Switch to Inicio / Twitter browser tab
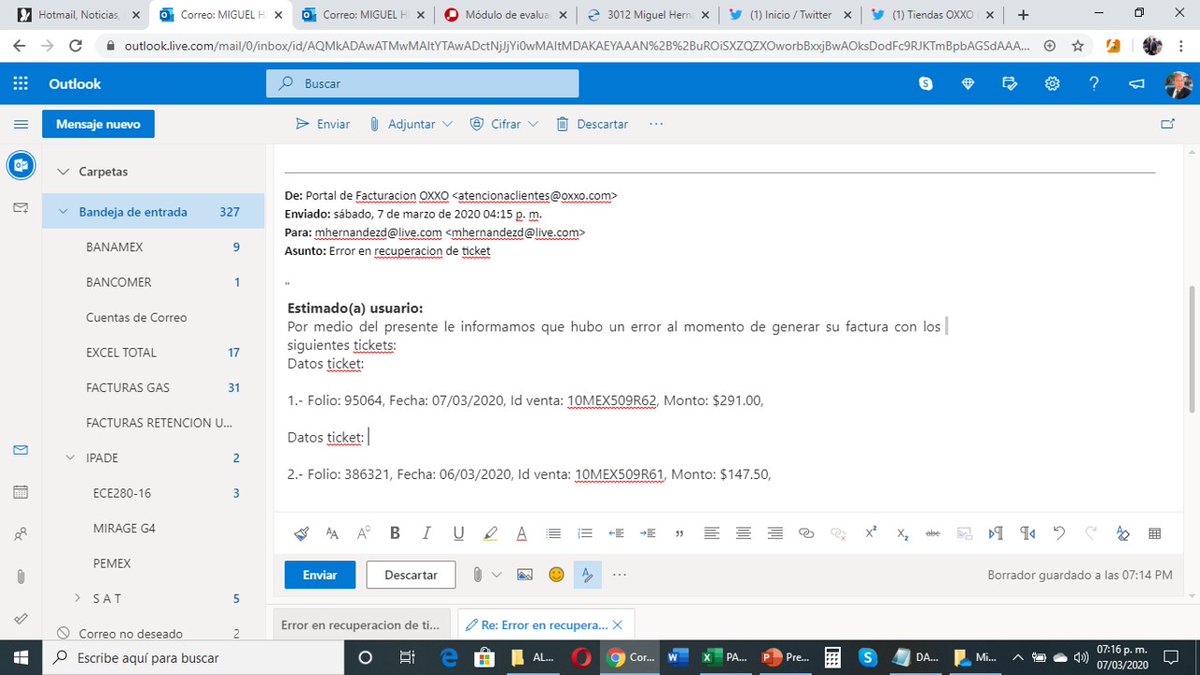Image resolution: width=1200 pixels, height=675 pixels. coord(792,15)
